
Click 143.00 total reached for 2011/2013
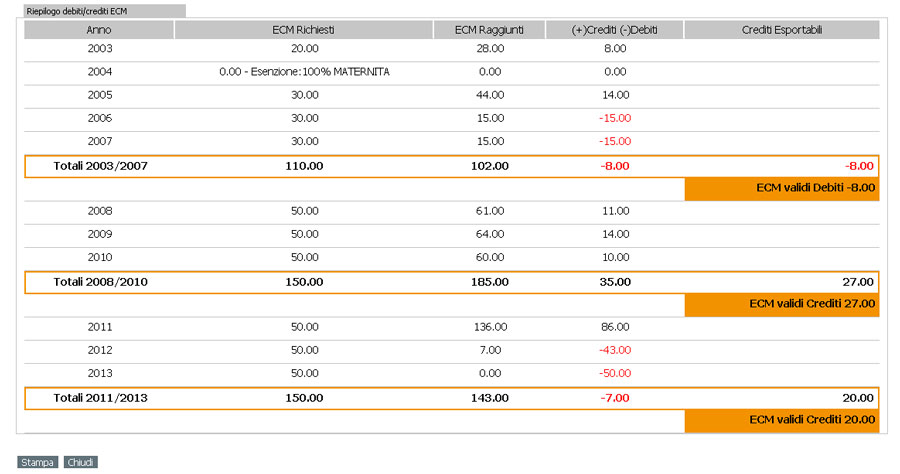490,398
